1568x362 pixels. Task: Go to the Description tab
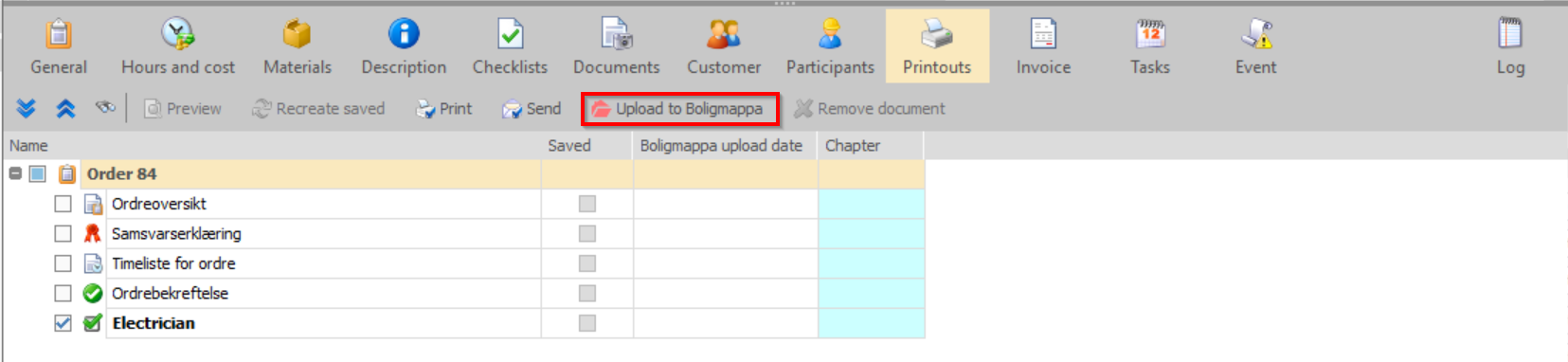click(404, 46)
